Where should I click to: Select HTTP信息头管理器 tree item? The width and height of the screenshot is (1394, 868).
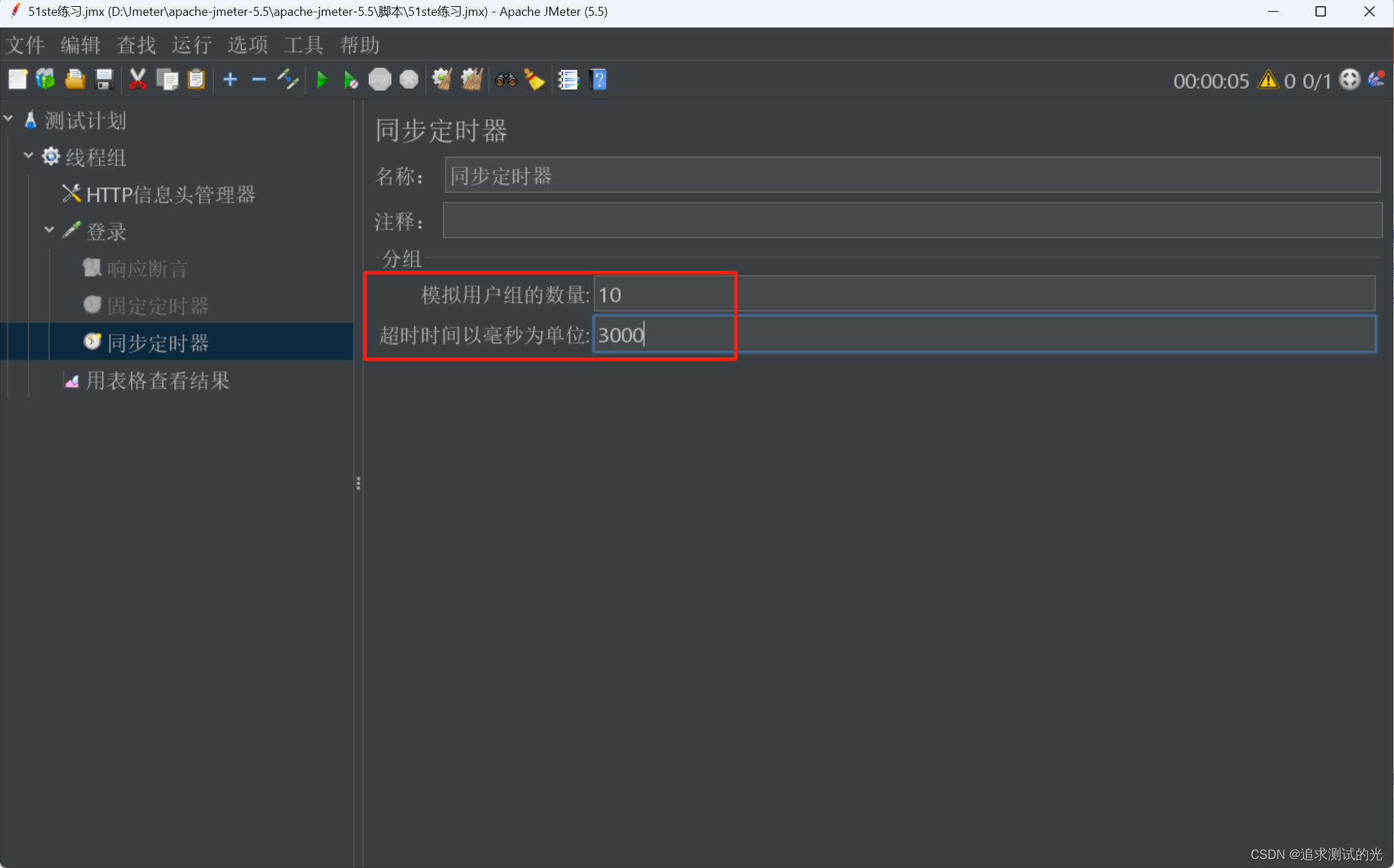(x=171, y=195)
